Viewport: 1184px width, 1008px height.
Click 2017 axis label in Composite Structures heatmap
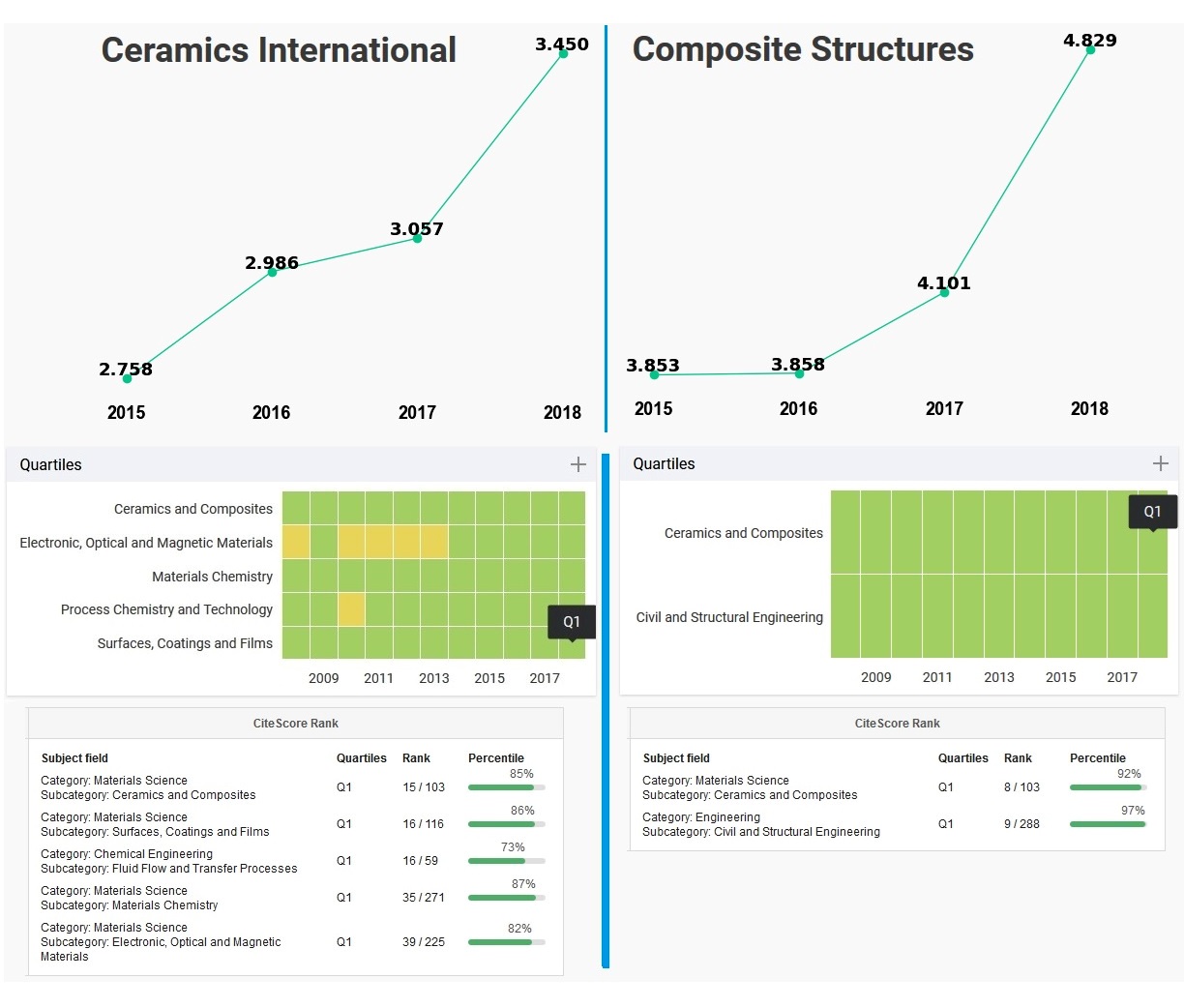(1122, 677)
